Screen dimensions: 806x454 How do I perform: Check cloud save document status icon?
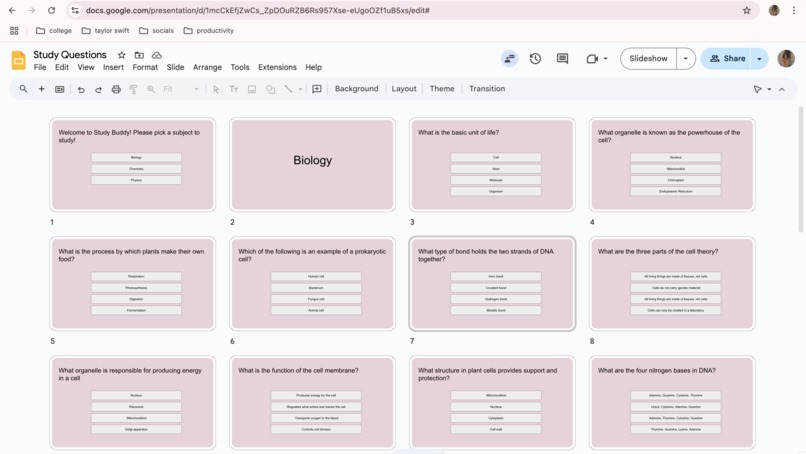pos(157,55)
